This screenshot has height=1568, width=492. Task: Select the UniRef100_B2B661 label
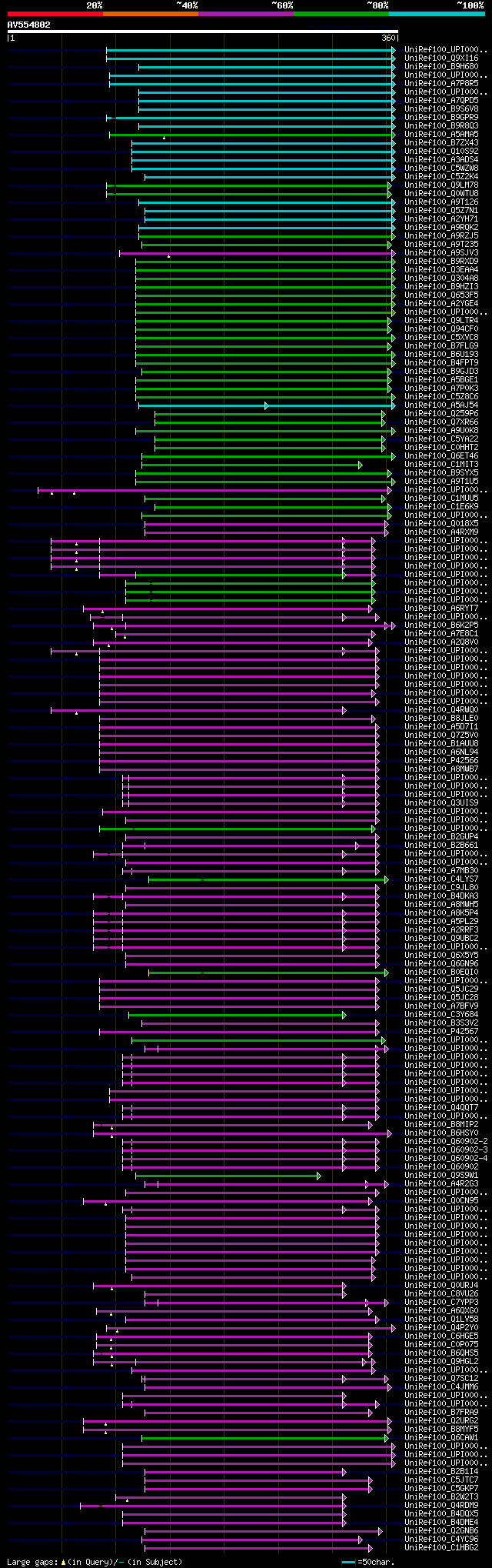tap(441, 845)
